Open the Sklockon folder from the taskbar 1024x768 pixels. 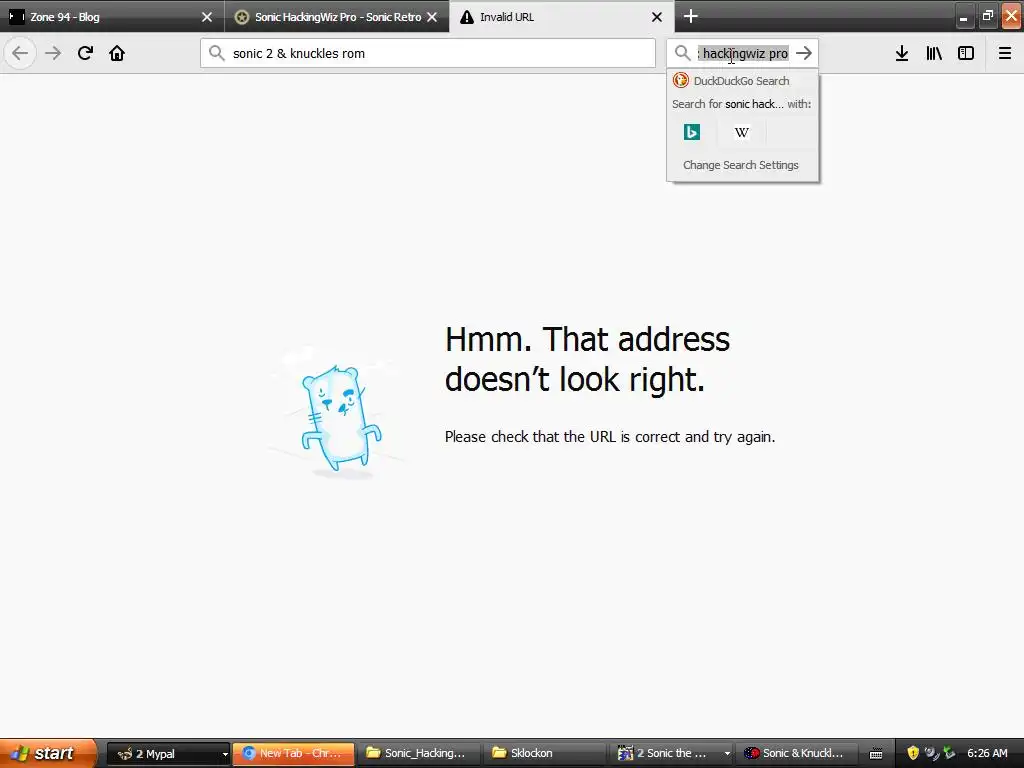coord(545,754)
